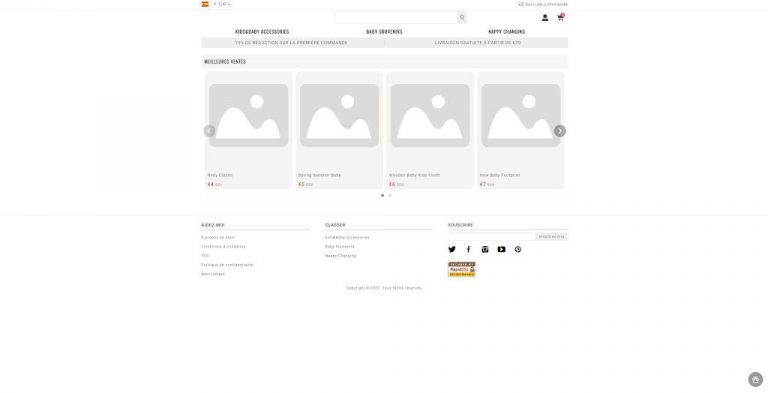Open the user account icon
The height and width of the screenshot is (393, 768).
545,18
